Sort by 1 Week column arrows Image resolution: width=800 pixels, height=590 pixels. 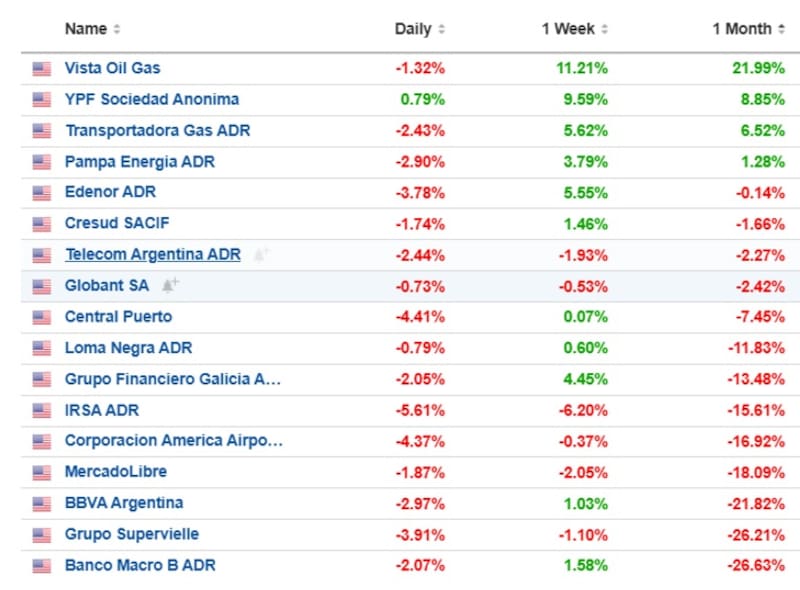coord(605,29)
